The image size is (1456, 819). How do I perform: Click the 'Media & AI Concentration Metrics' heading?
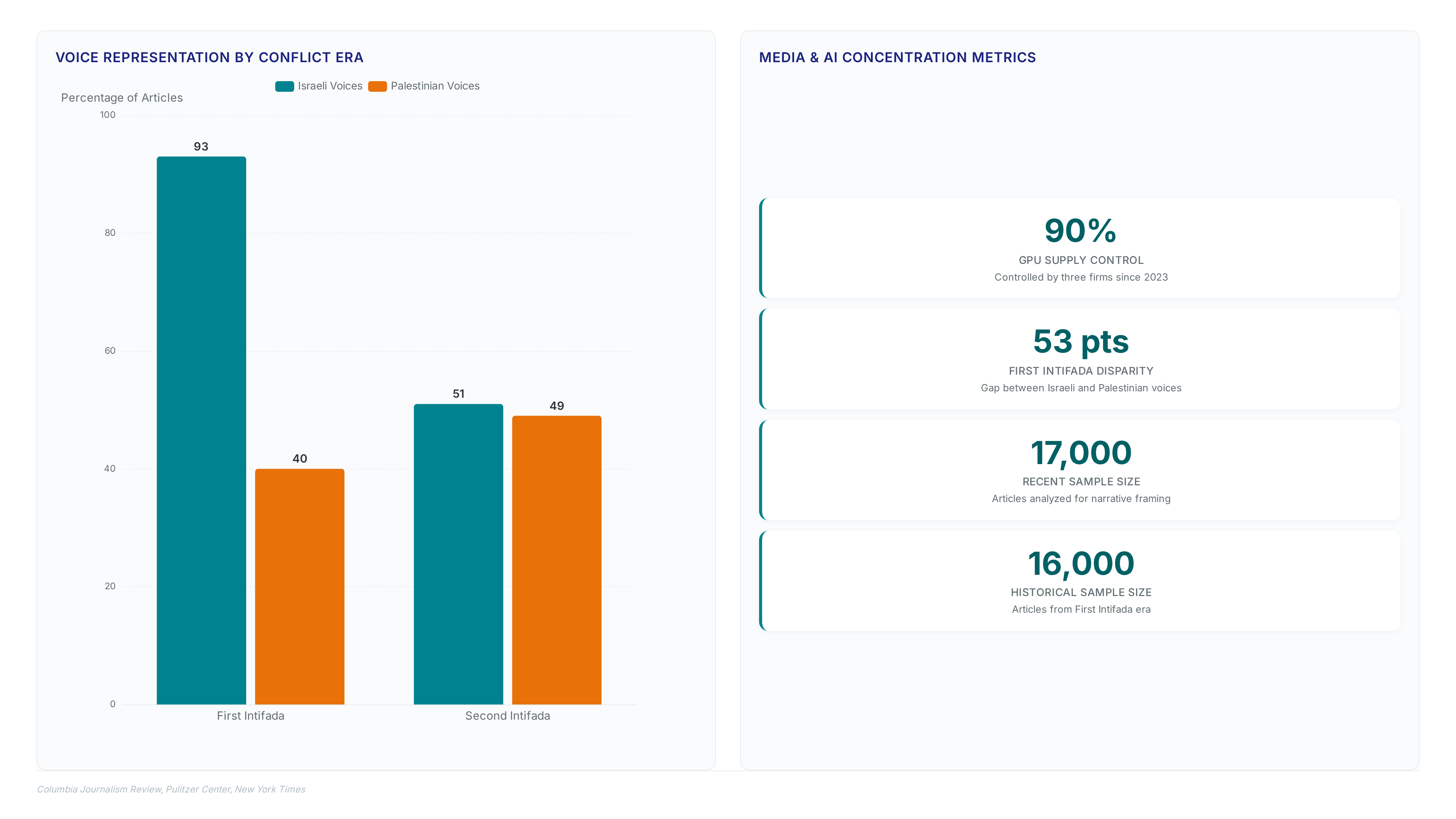point(897,58)
